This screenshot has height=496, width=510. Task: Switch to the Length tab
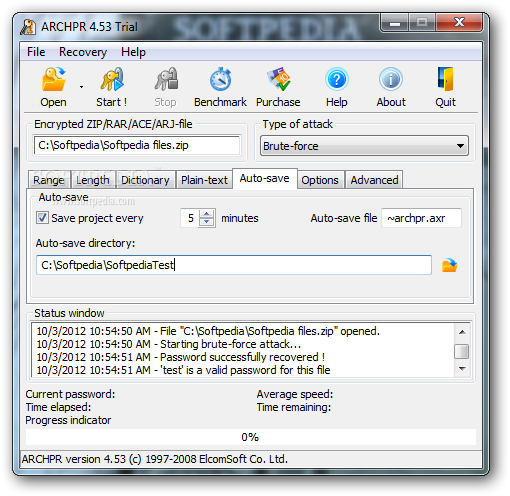click(93, 180)
